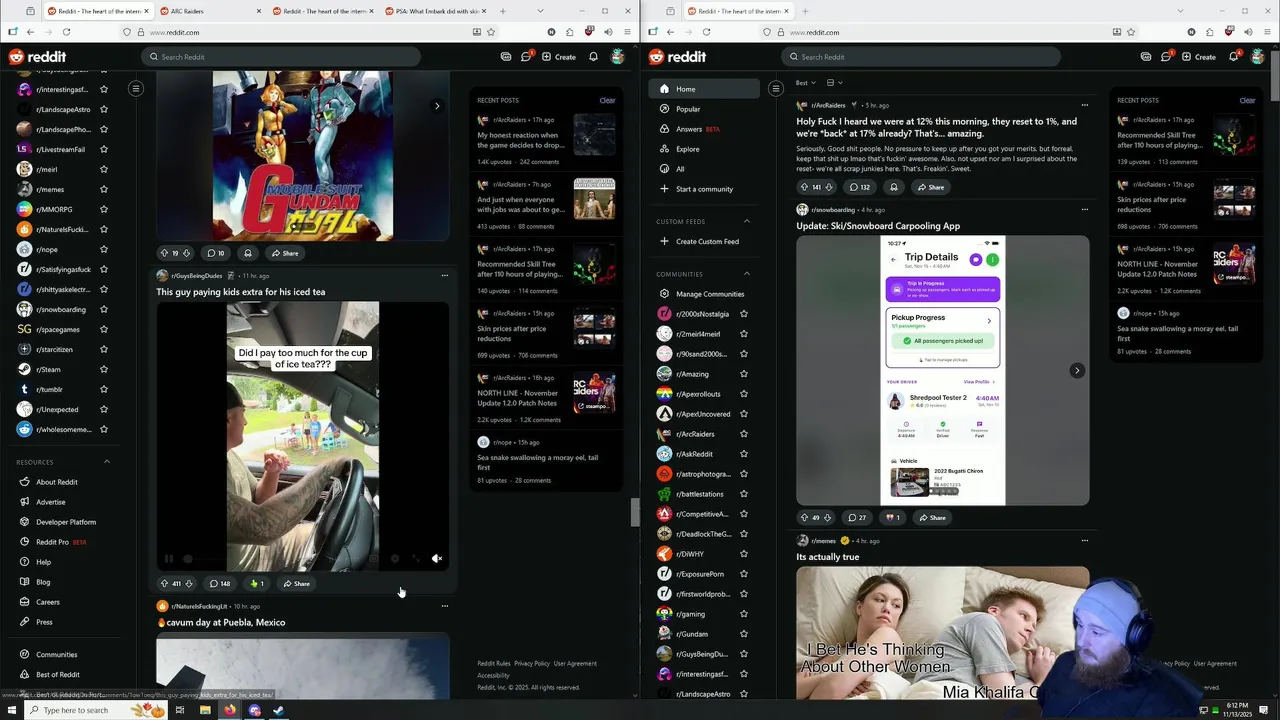Click Reddit logo in left window
This screenshot has width=1280, height=720.
point(35,57)
